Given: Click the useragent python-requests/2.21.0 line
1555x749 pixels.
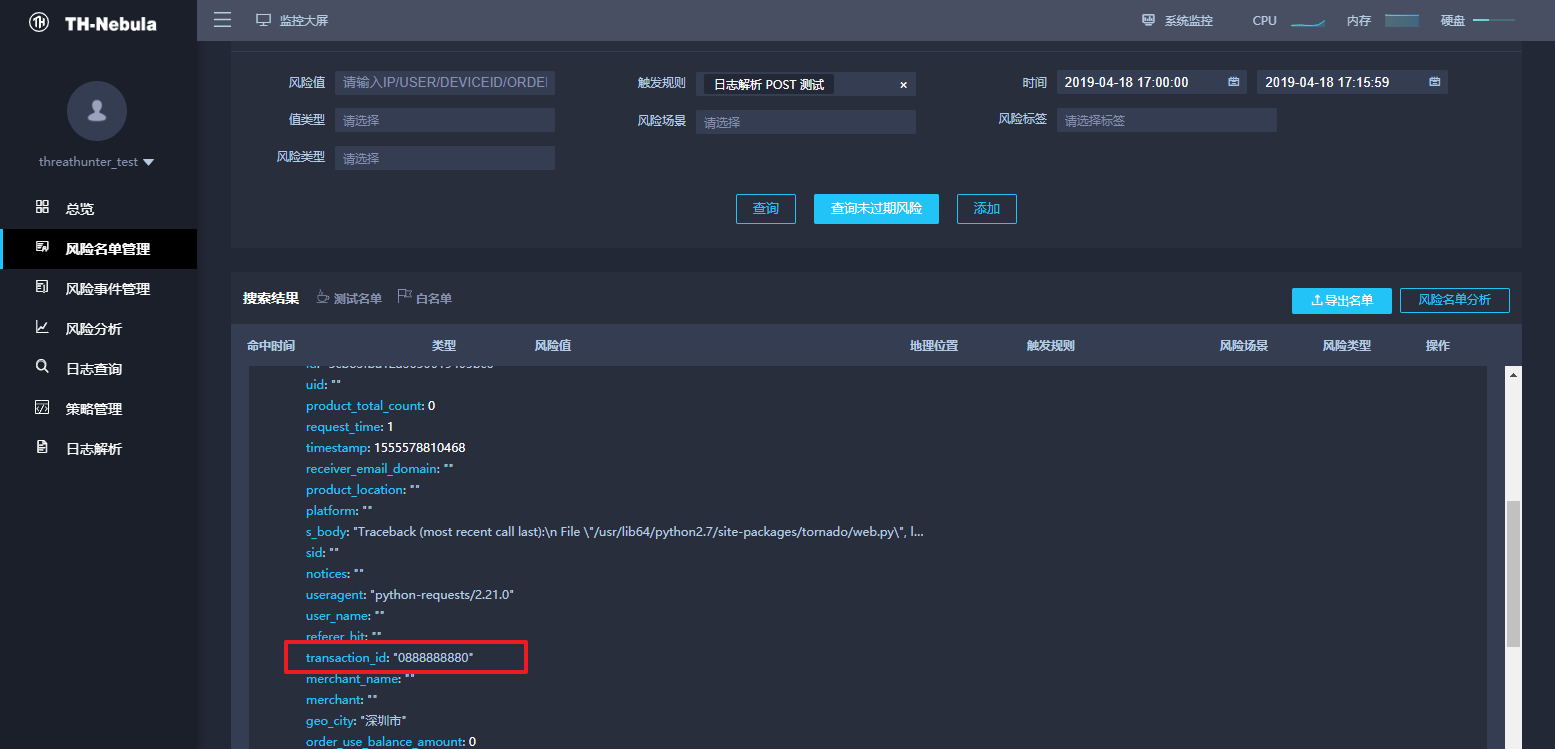Looking at the screenshot, I should click(410, 595).
